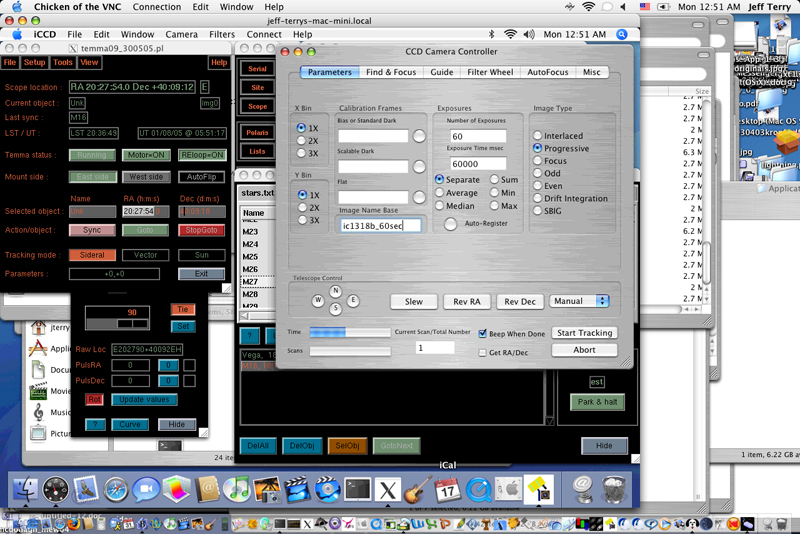Open GarageBand in the dock
The image size is (800, 534).
[x=417, y=489]
